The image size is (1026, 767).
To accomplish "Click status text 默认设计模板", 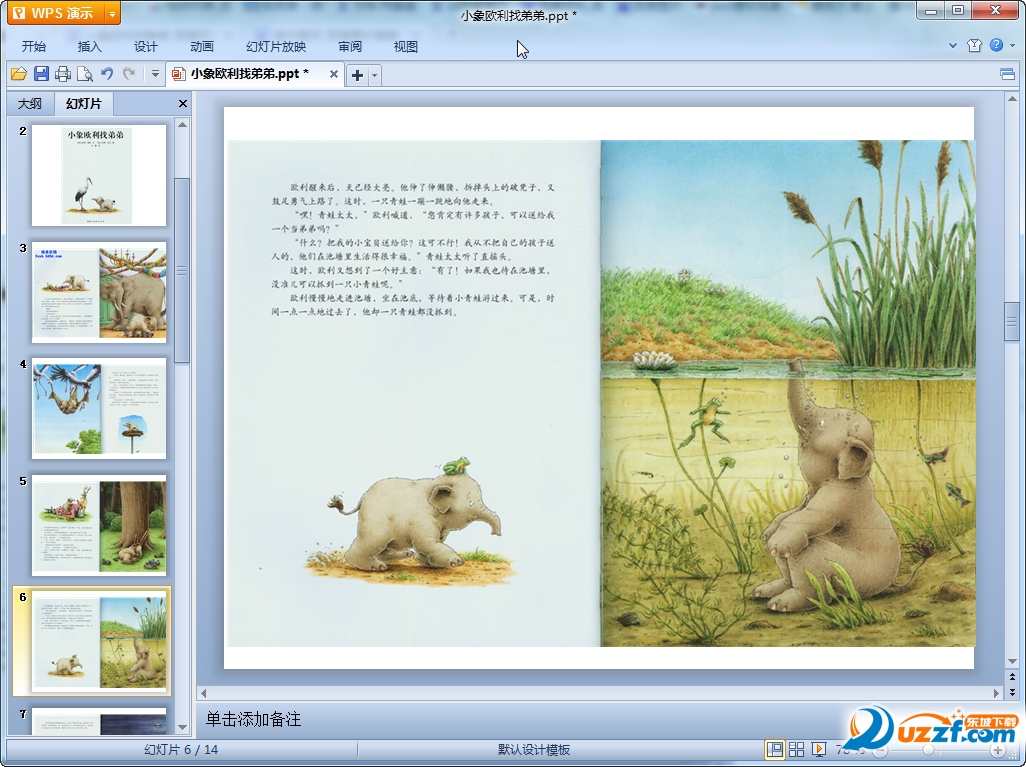I will point(534,749).
